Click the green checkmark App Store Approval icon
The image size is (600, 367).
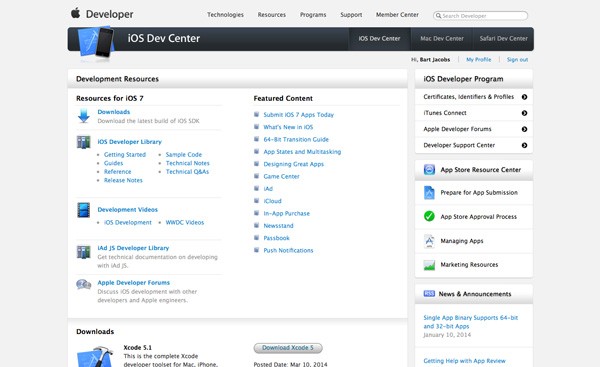tap(429, 216)
